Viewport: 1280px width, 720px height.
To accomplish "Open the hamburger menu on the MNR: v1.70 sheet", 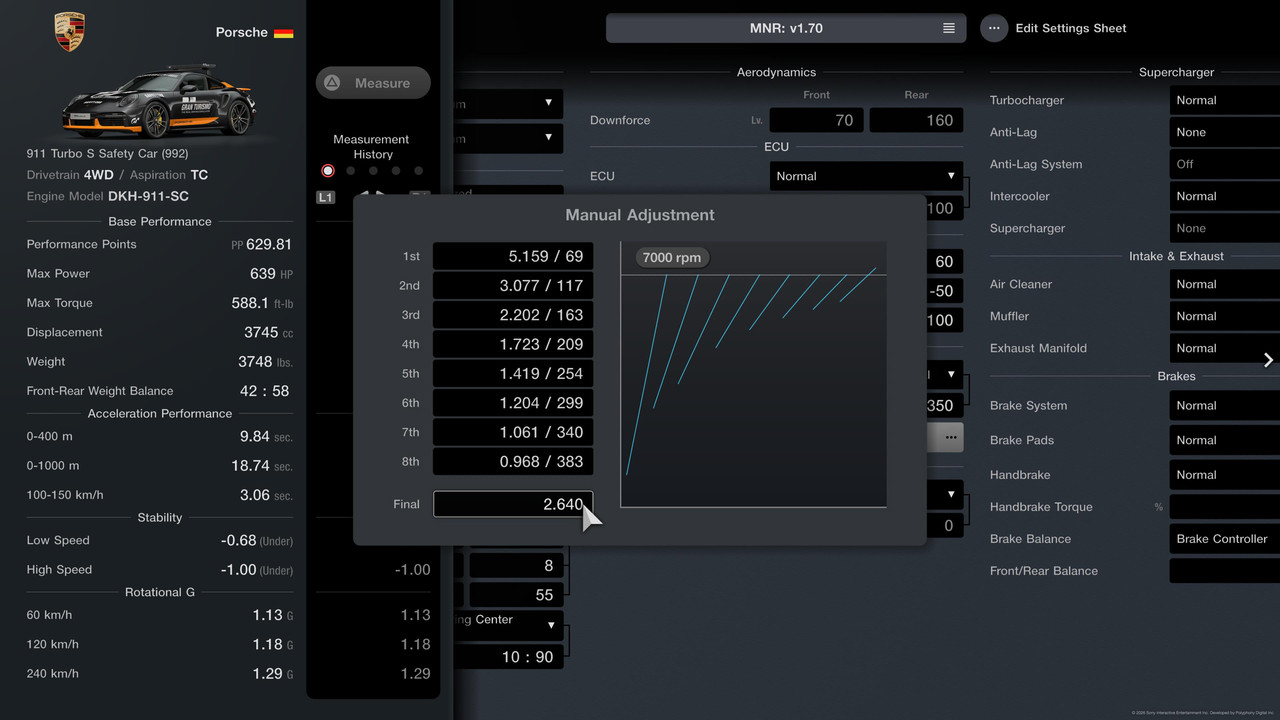I will pyautogui.click(x=949, y=28).
